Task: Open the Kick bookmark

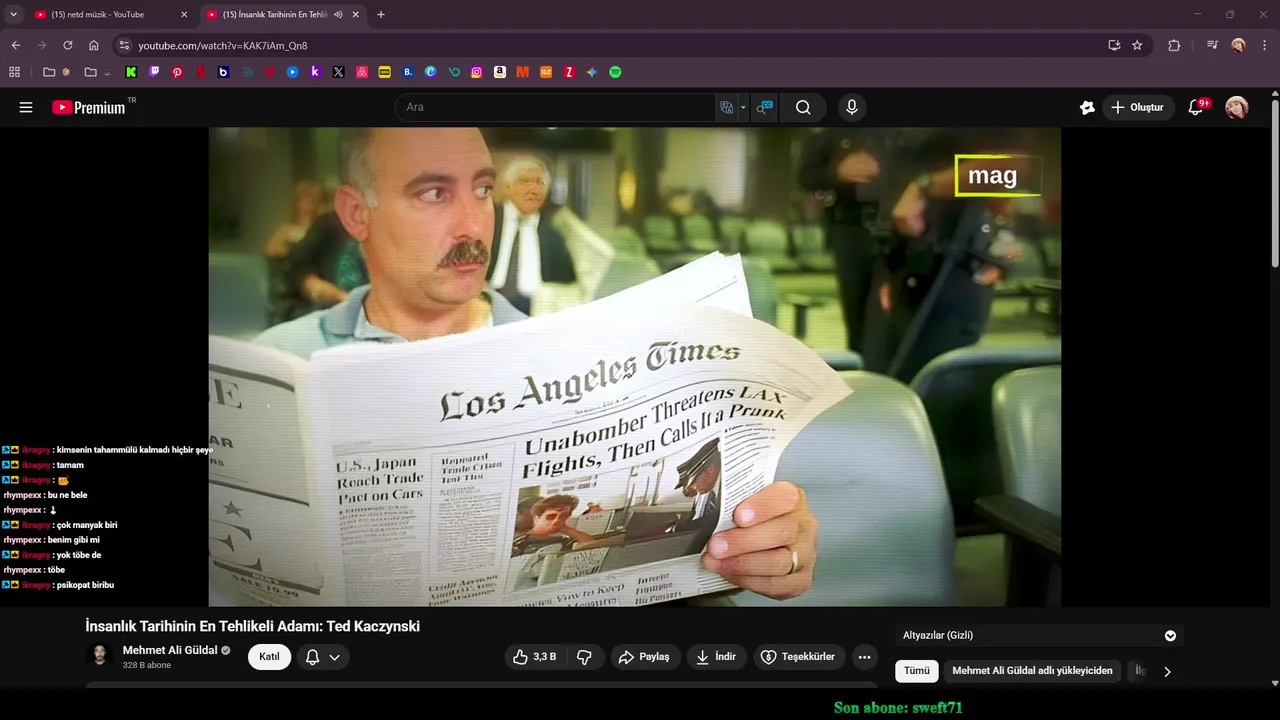Action: [x=131, y=72]
